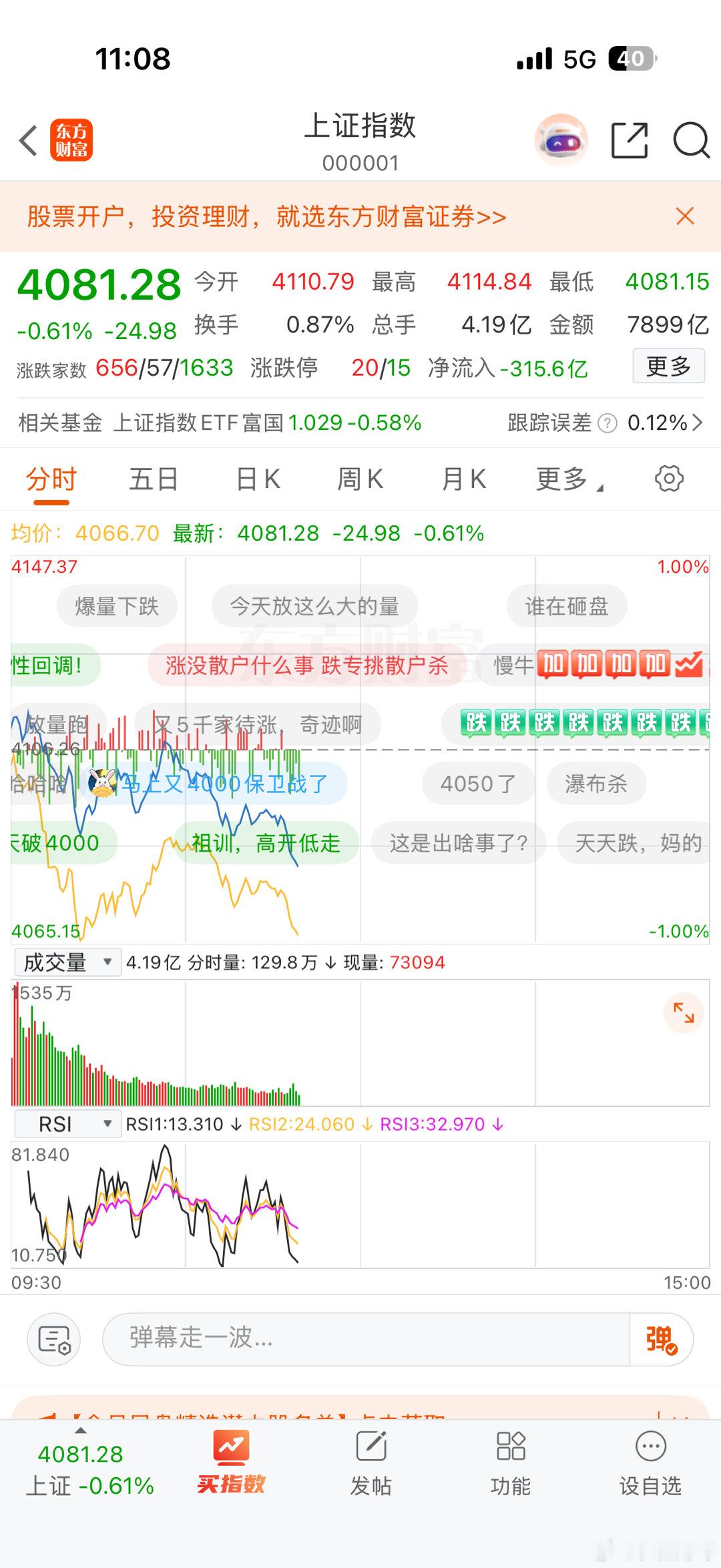
Task: Focus the 弹幕走一波 input field
Action: (x=366, y=1339)
